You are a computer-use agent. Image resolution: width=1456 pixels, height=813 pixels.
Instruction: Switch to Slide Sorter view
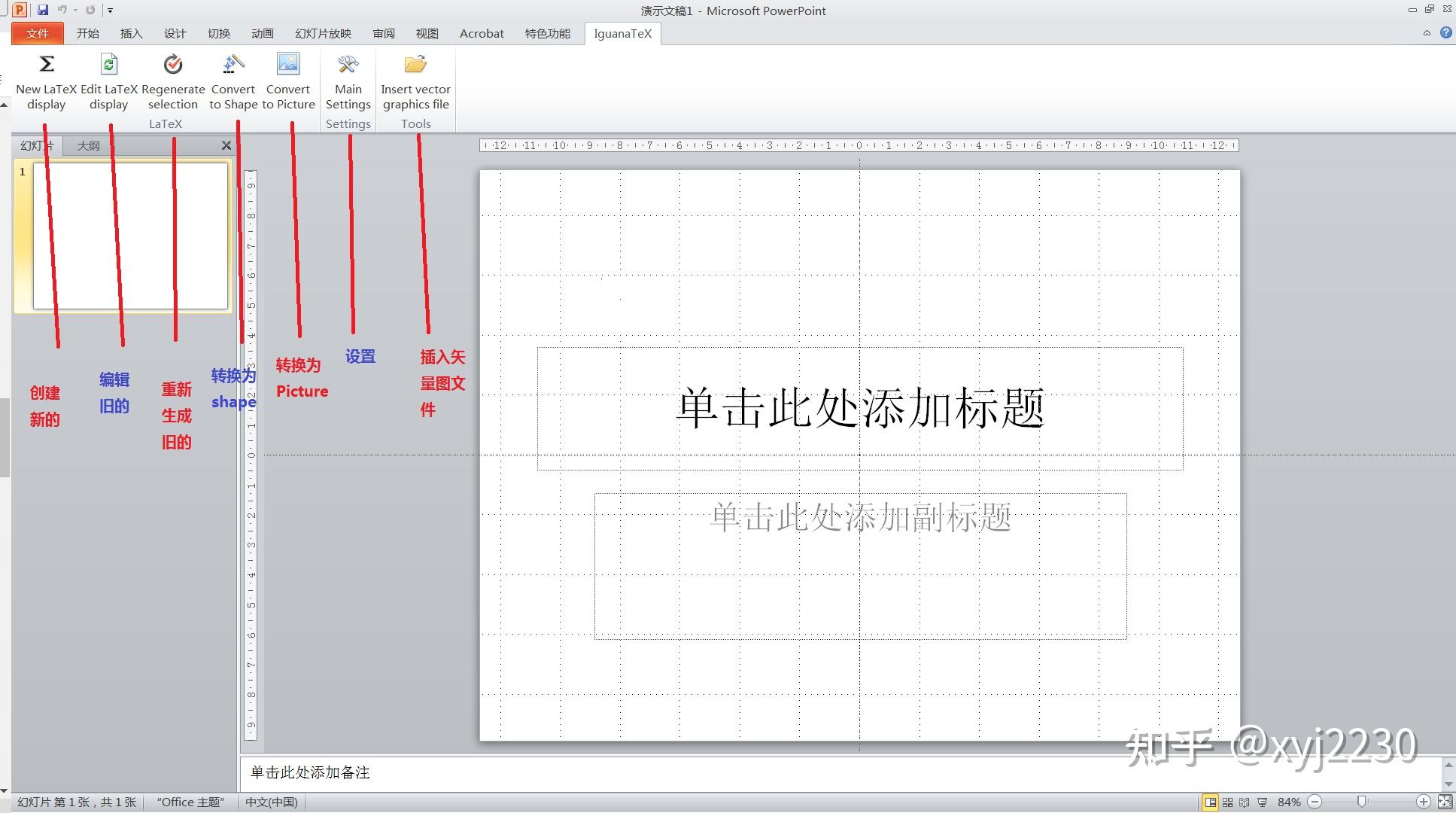1227,802
